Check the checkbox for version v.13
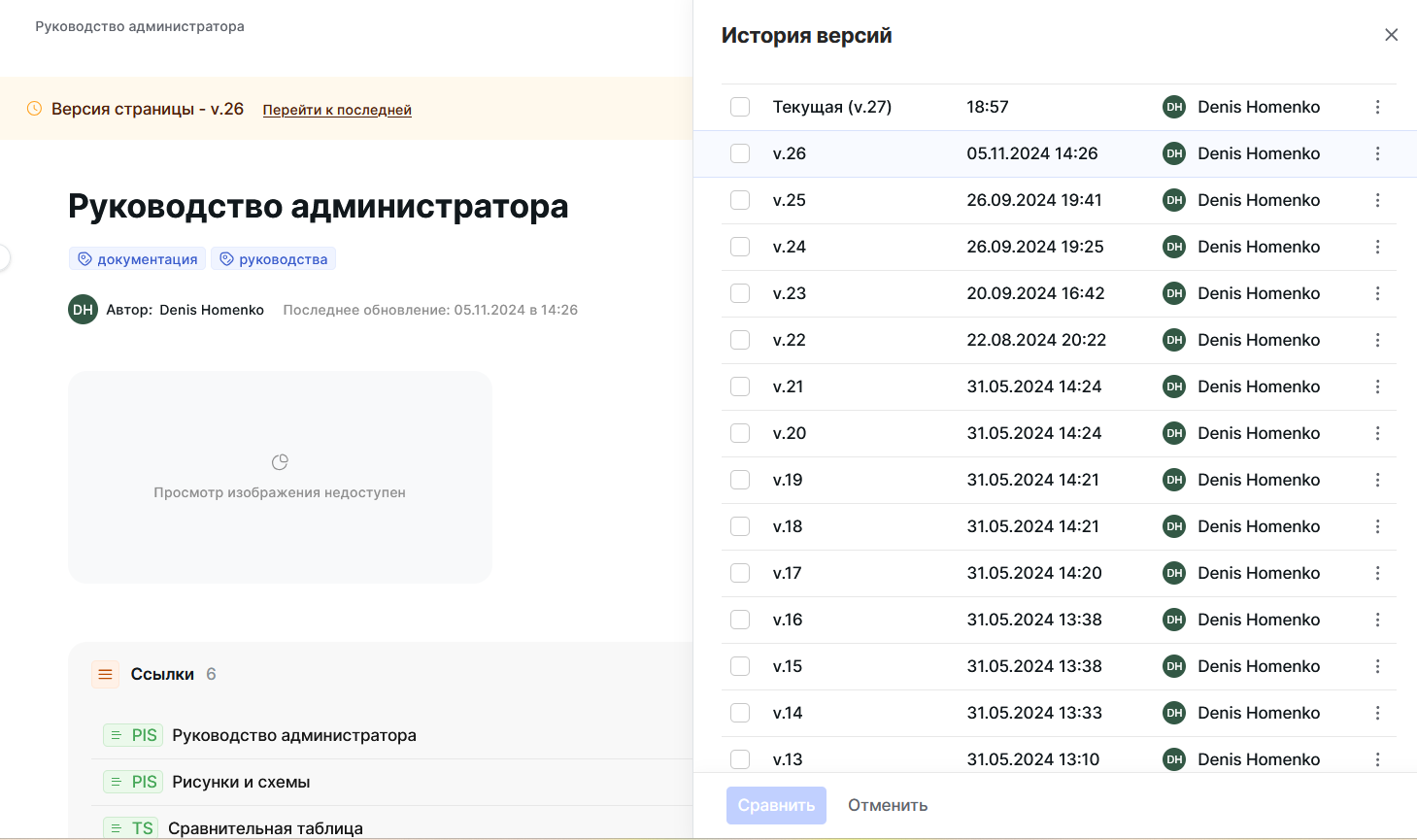Viewport: 1417px width, 840px height. pos(740,759)
